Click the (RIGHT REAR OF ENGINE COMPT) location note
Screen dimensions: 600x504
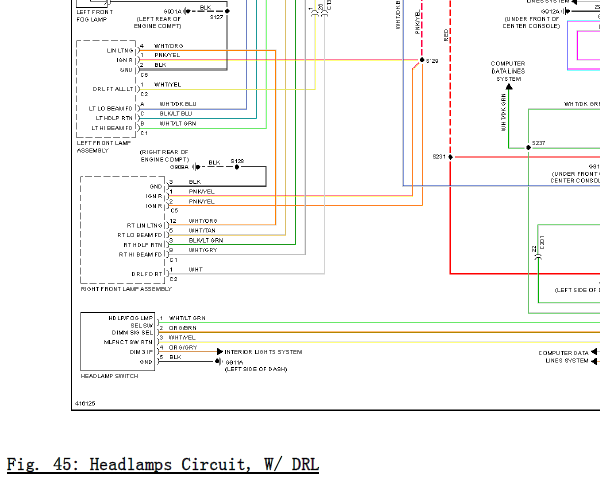pyautogui.click(x=165, y=156)
